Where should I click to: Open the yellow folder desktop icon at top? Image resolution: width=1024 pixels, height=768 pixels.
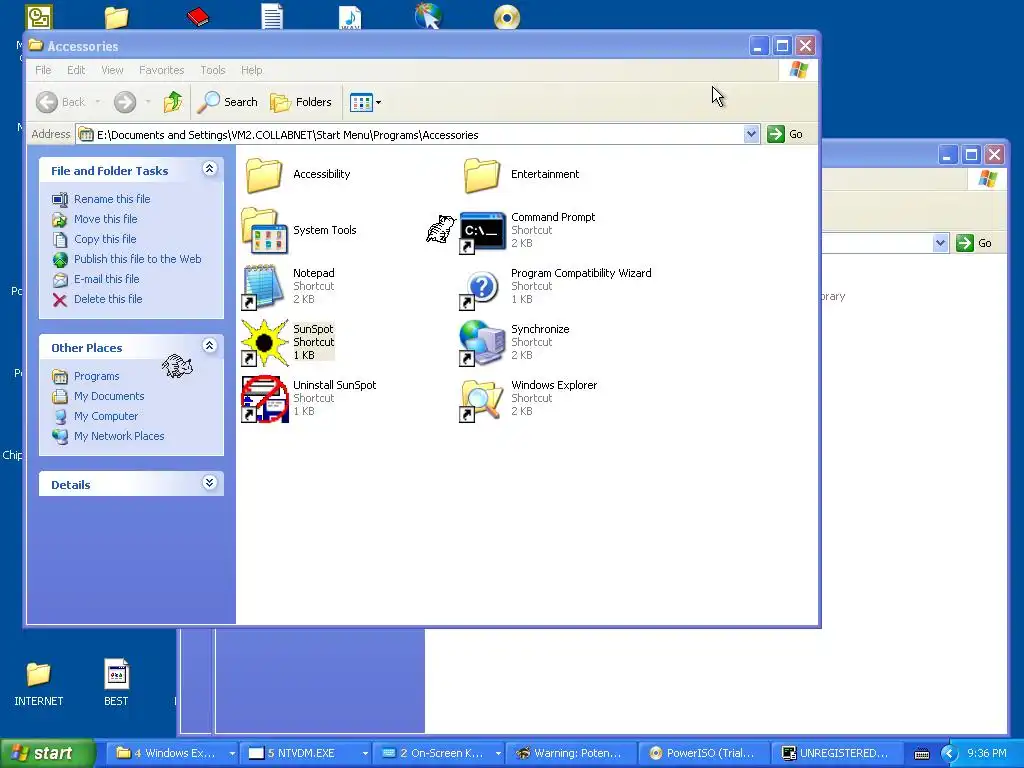[x=117, y=17]
